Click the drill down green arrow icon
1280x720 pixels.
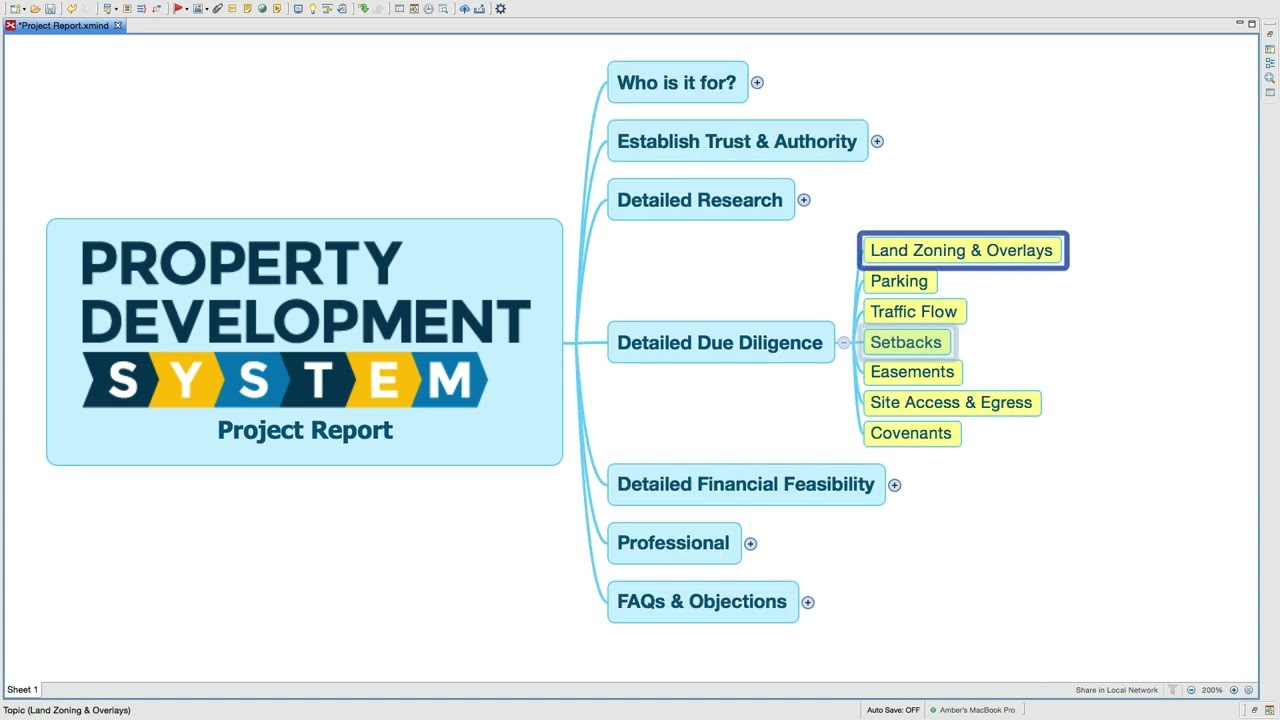[x=363, y=8]
